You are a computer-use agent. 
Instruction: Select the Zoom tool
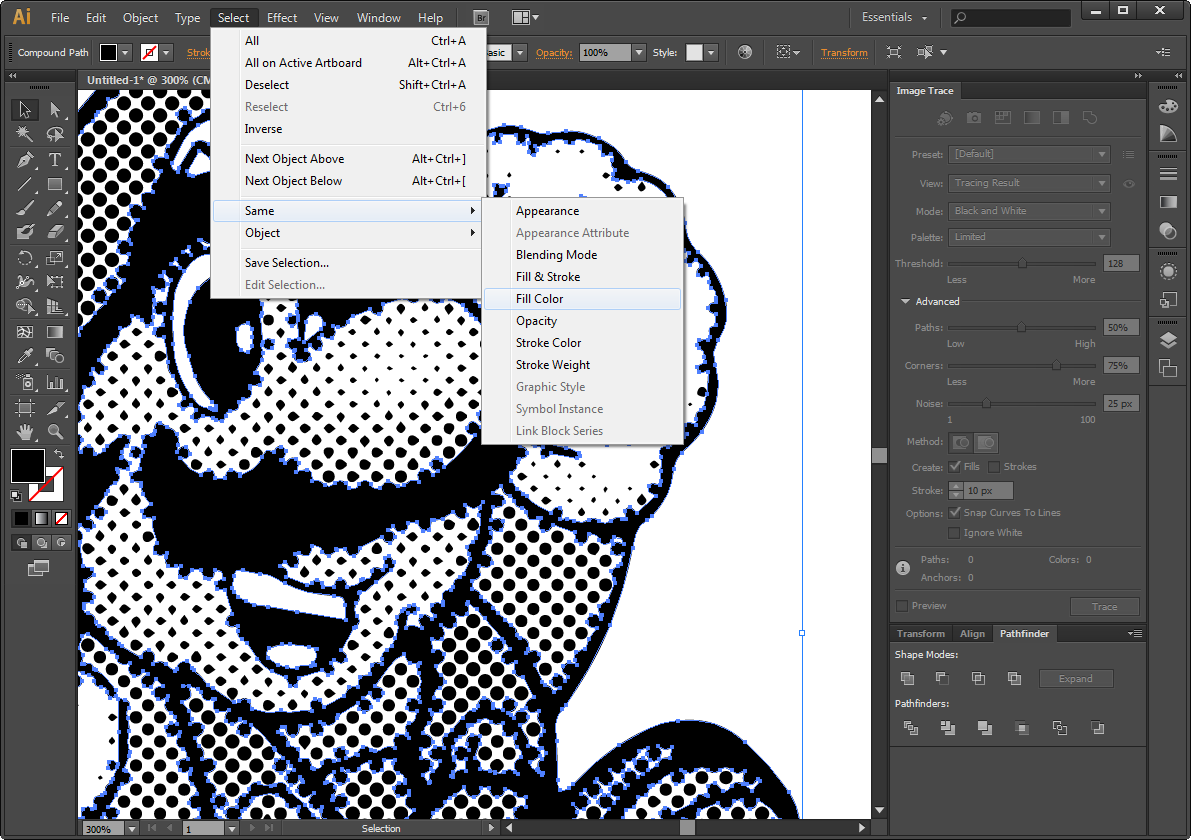tap(55, 431)
